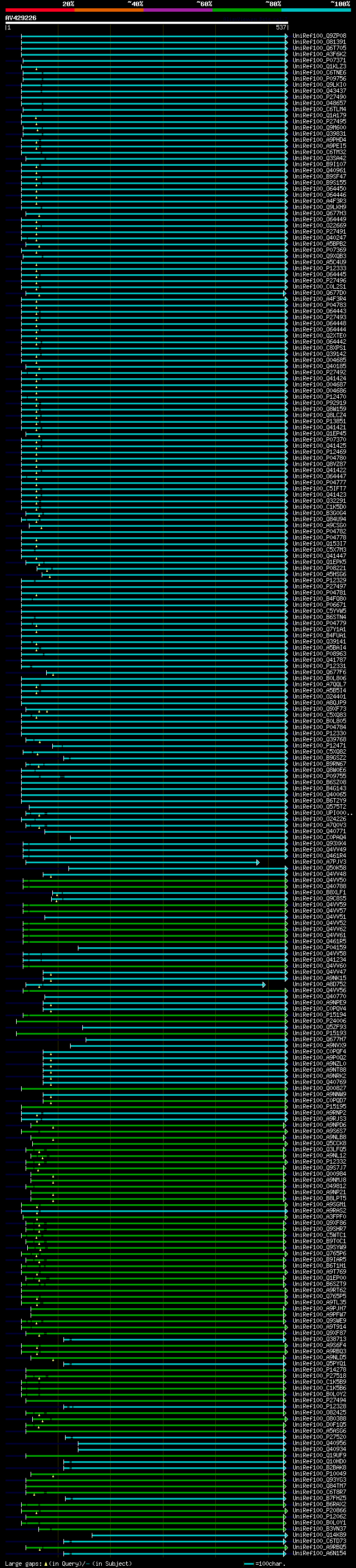
Task: Select hit UniRef100_C0PAQ4
Action: (319, 838)
